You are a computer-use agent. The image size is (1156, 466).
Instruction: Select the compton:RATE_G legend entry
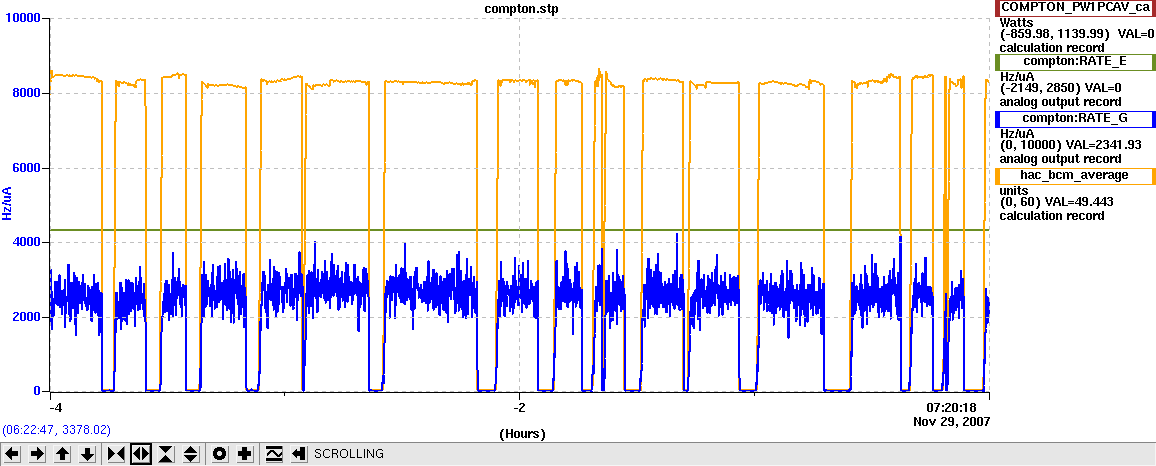click(x=1074, y=119)
